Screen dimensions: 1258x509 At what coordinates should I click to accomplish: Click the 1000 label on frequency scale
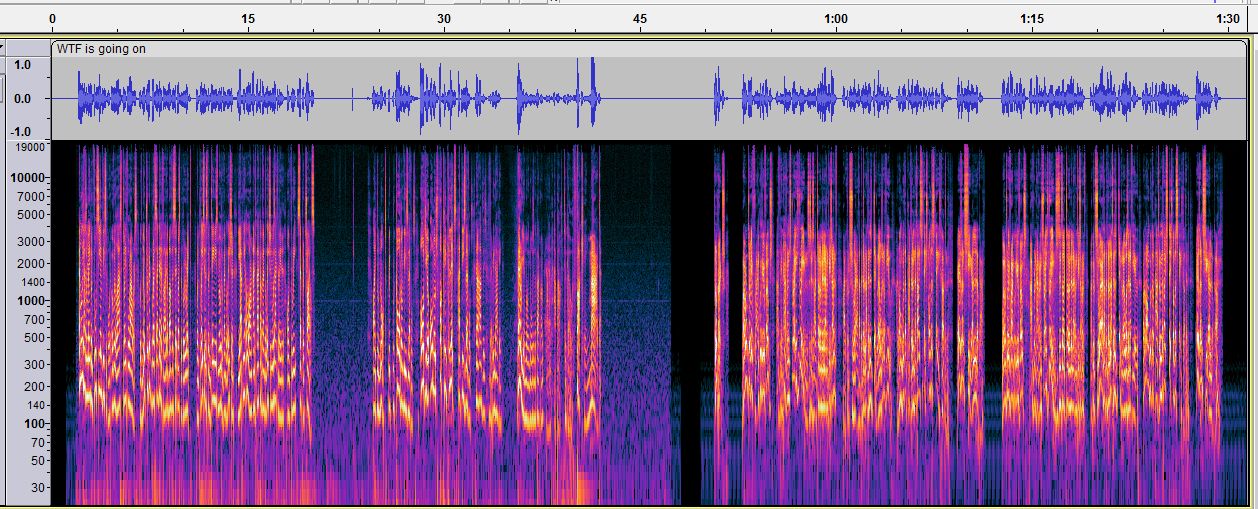[32, 301]
